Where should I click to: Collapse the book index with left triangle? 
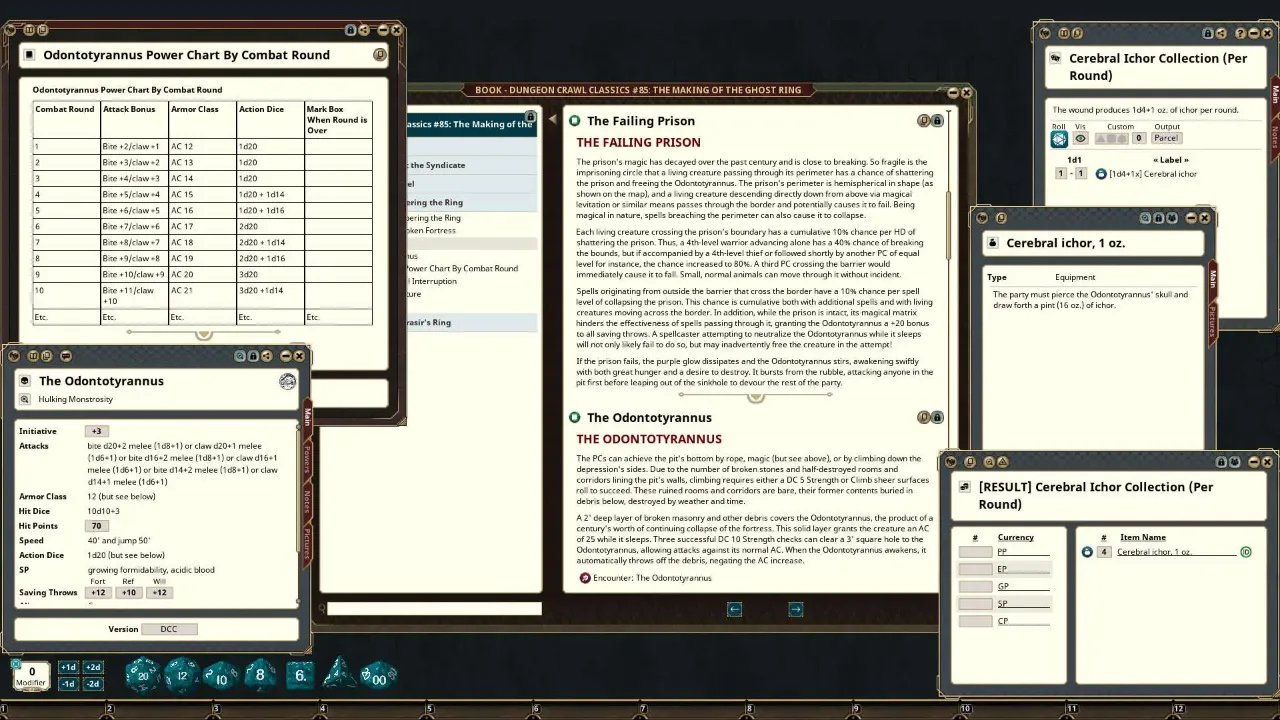(x=551, y=119)
